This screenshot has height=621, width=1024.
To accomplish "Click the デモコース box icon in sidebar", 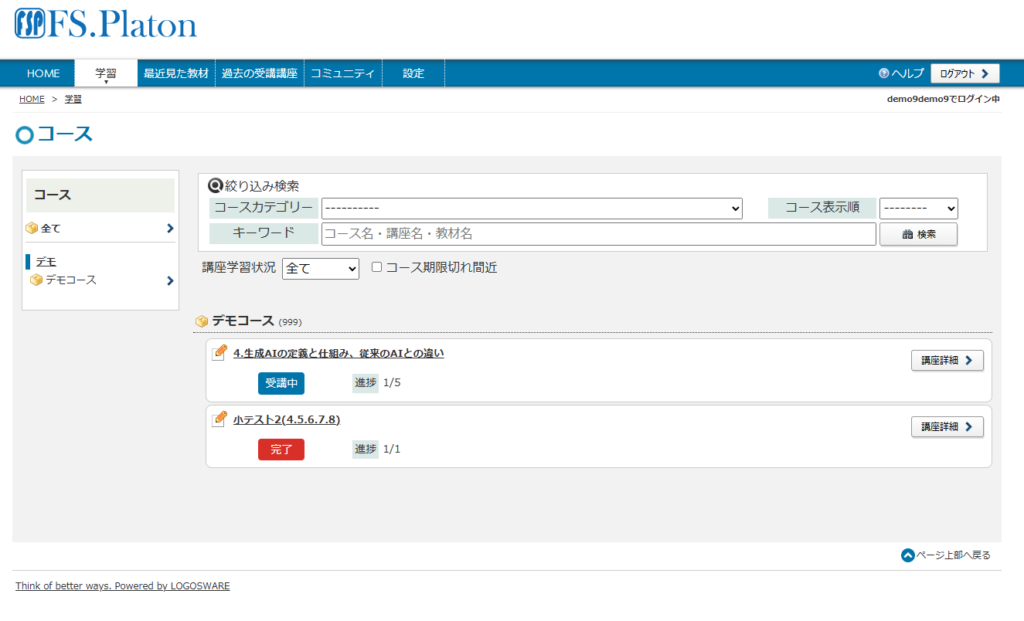I will (36, 280).
